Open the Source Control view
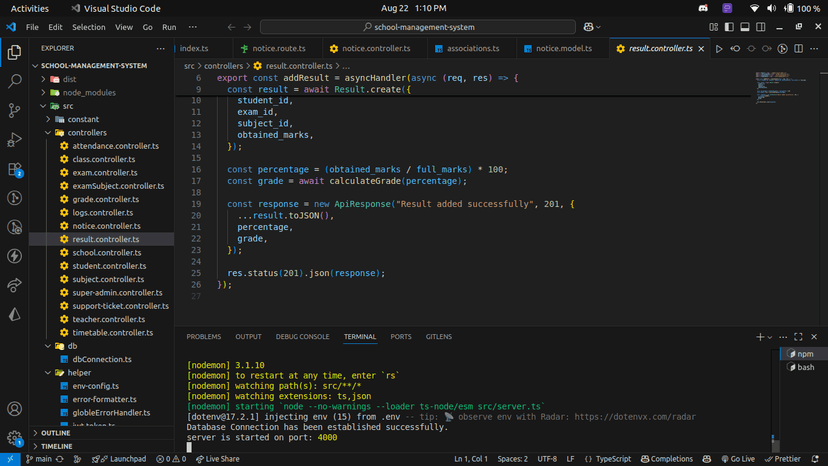828x466 pixels. tap(15, 110)
